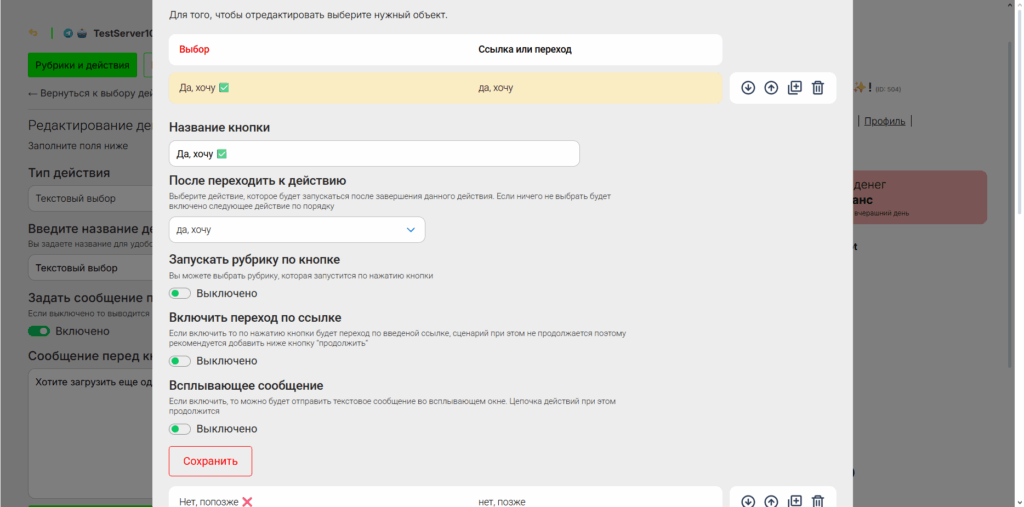Duplicate the 'Нет, попозже' row

(x=795, y=501)
